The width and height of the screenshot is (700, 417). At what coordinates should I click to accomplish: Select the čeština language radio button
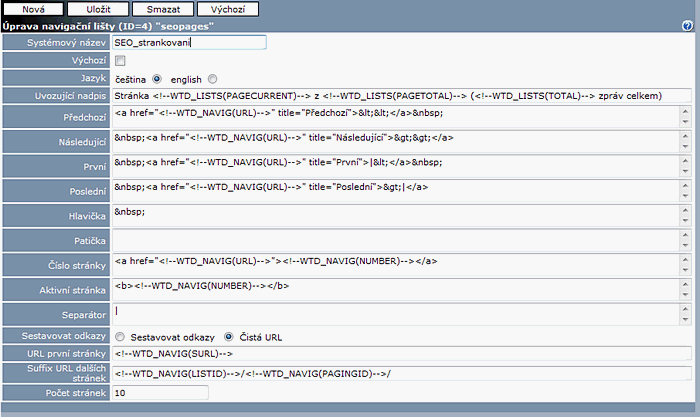tap(158, 78)
